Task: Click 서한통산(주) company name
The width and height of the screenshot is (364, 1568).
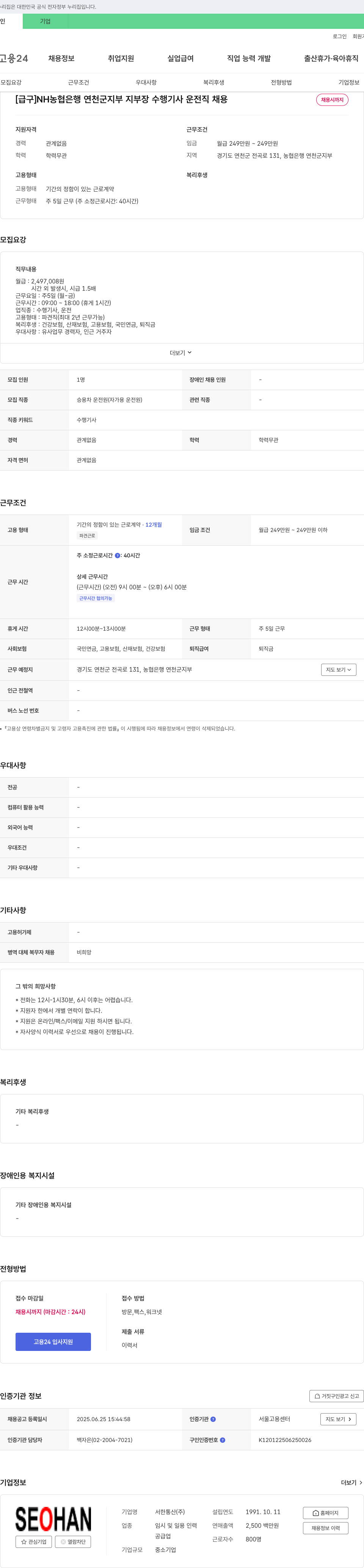Action: 170,1512
